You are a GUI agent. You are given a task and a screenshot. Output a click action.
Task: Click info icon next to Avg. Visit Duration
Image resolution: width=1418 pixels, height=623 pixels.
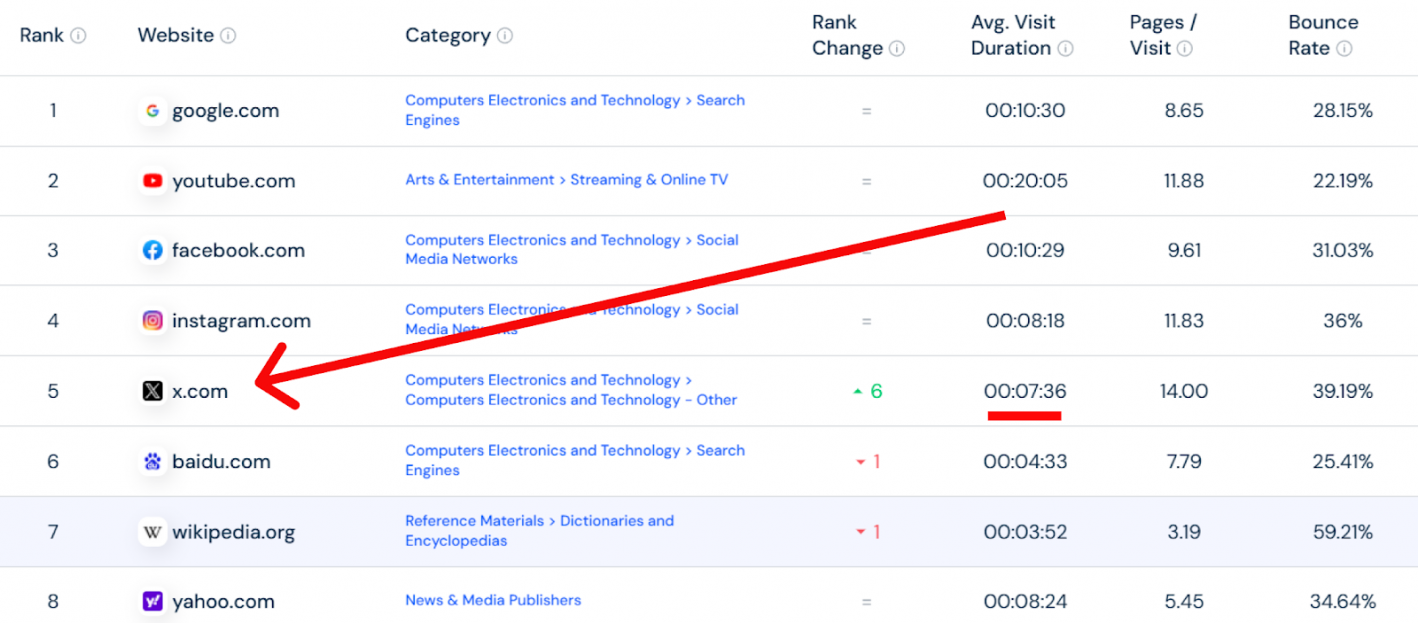tap(1066, 48)
